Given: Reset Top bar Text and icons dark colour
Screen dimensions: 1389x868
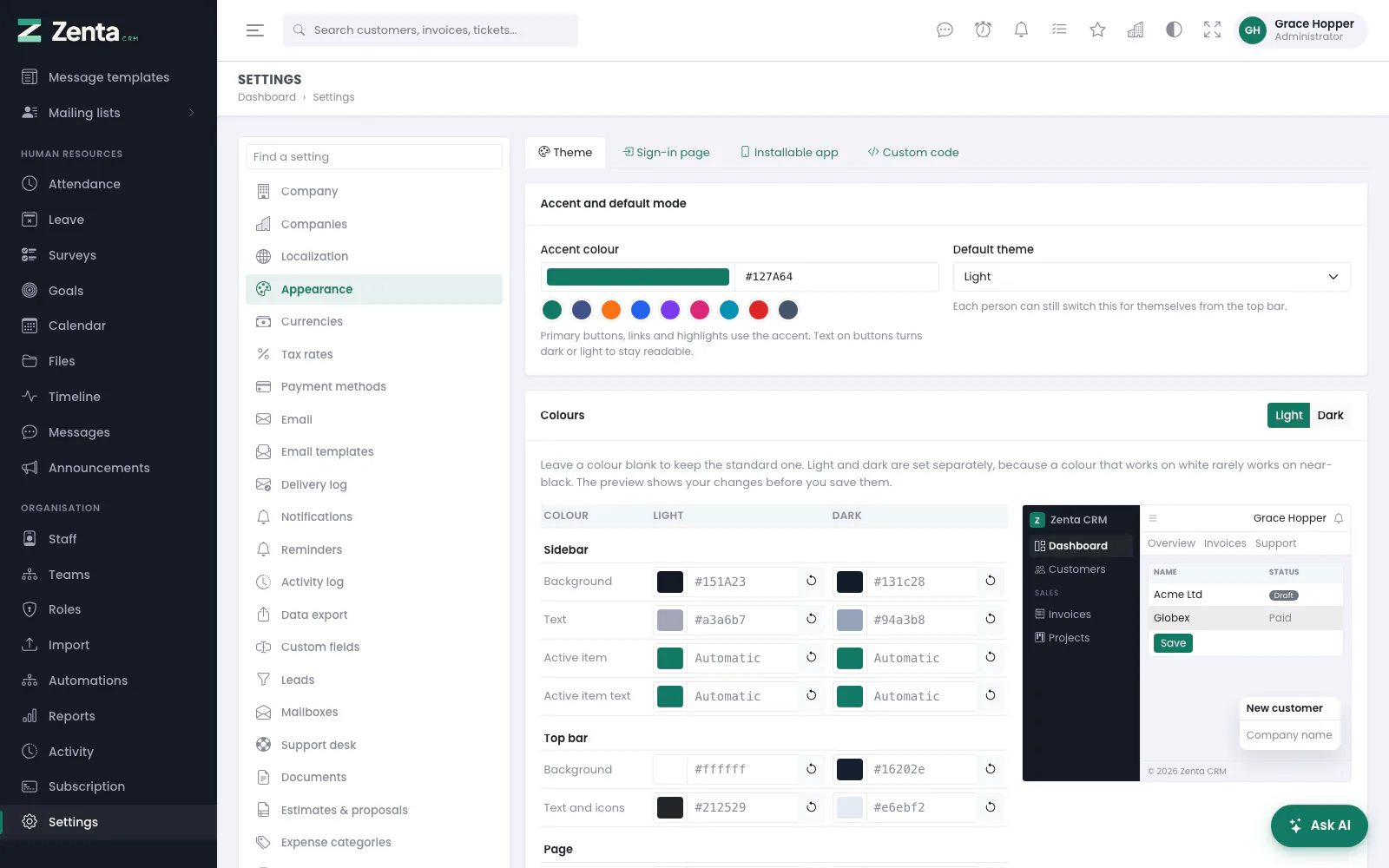Looking at the screenshot, I should pos(991,807).
